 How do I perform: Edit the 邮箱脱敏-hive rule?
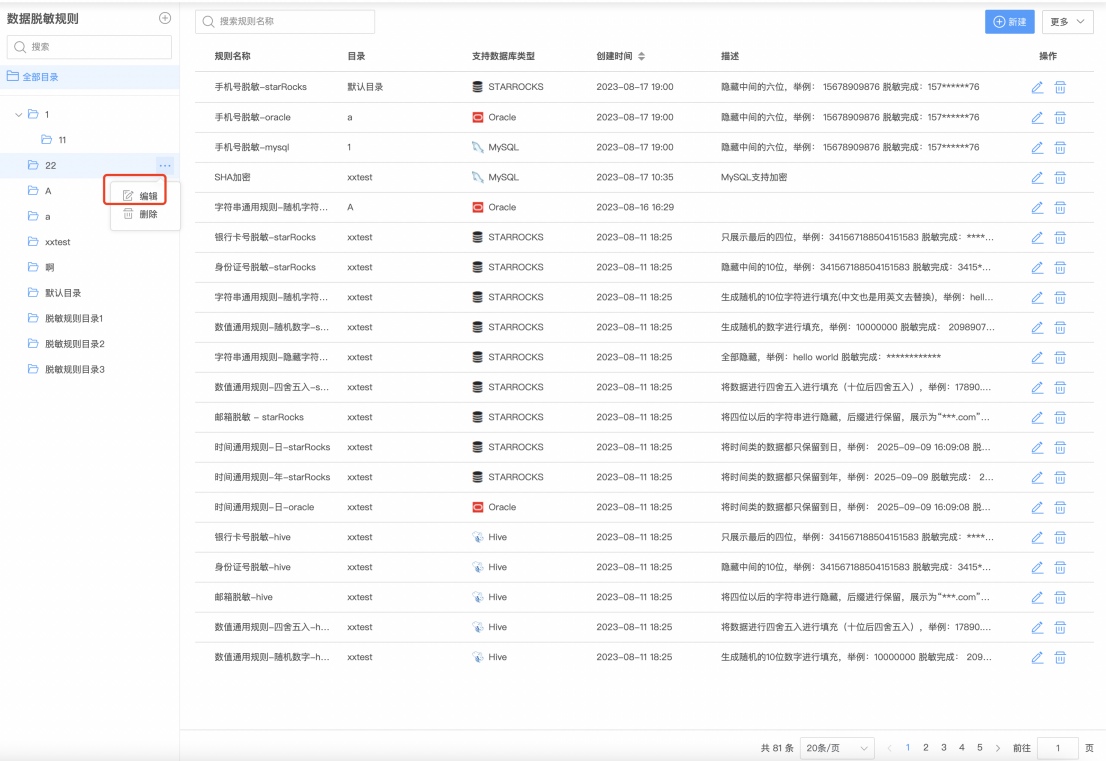[x=1037, y=597]
